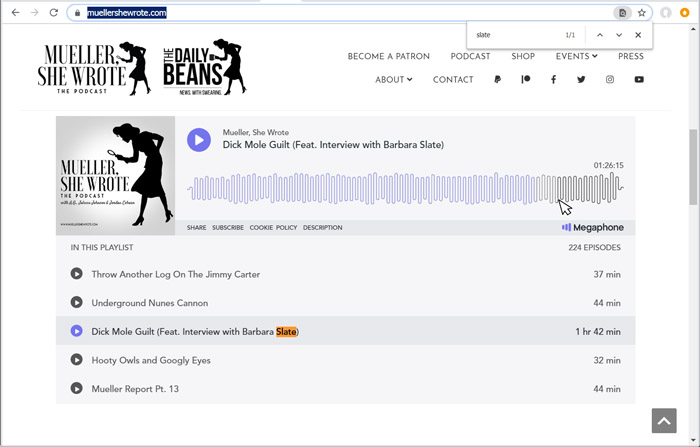
Task: Bookmark this page with the star icon
Action: point(642,13)
